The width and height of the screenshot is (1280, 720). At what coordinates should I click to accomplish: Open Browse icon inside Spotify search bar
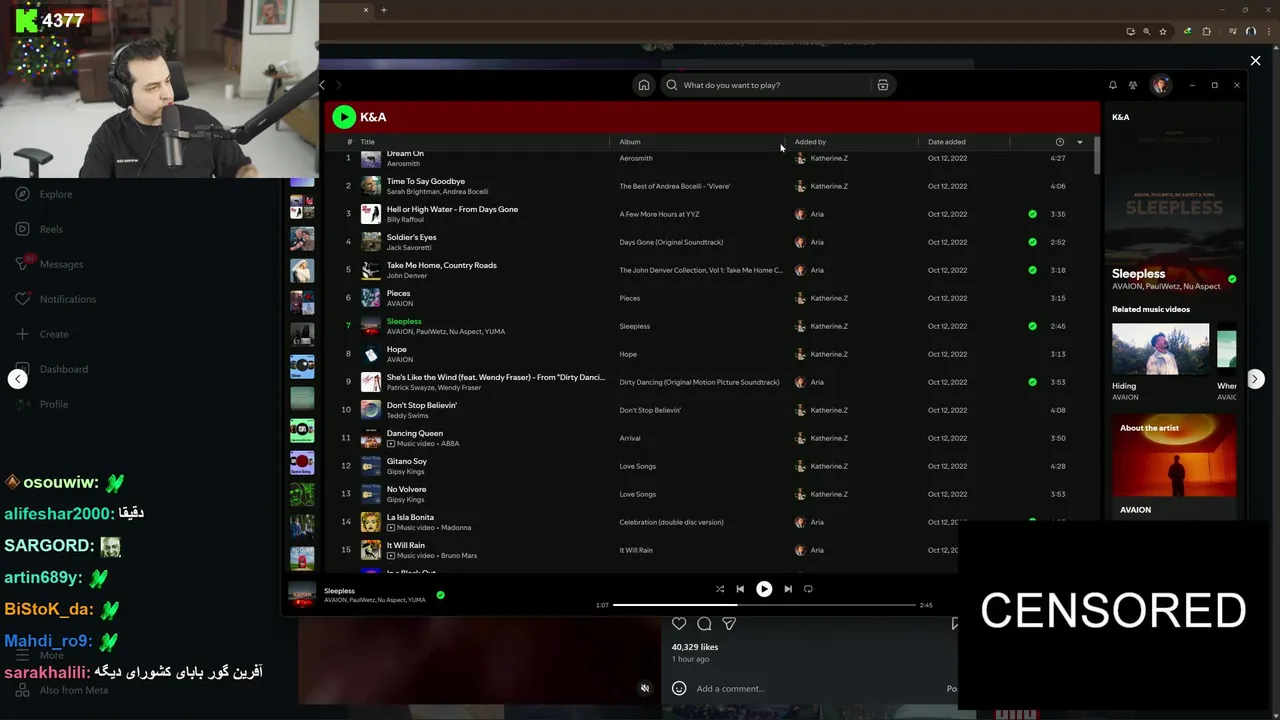[883, 85]
